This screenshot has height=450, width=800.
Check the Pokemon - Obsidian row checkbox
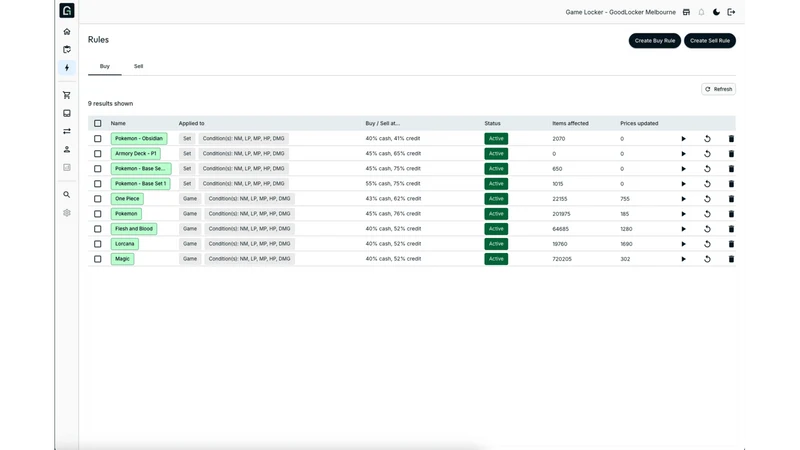97,139
